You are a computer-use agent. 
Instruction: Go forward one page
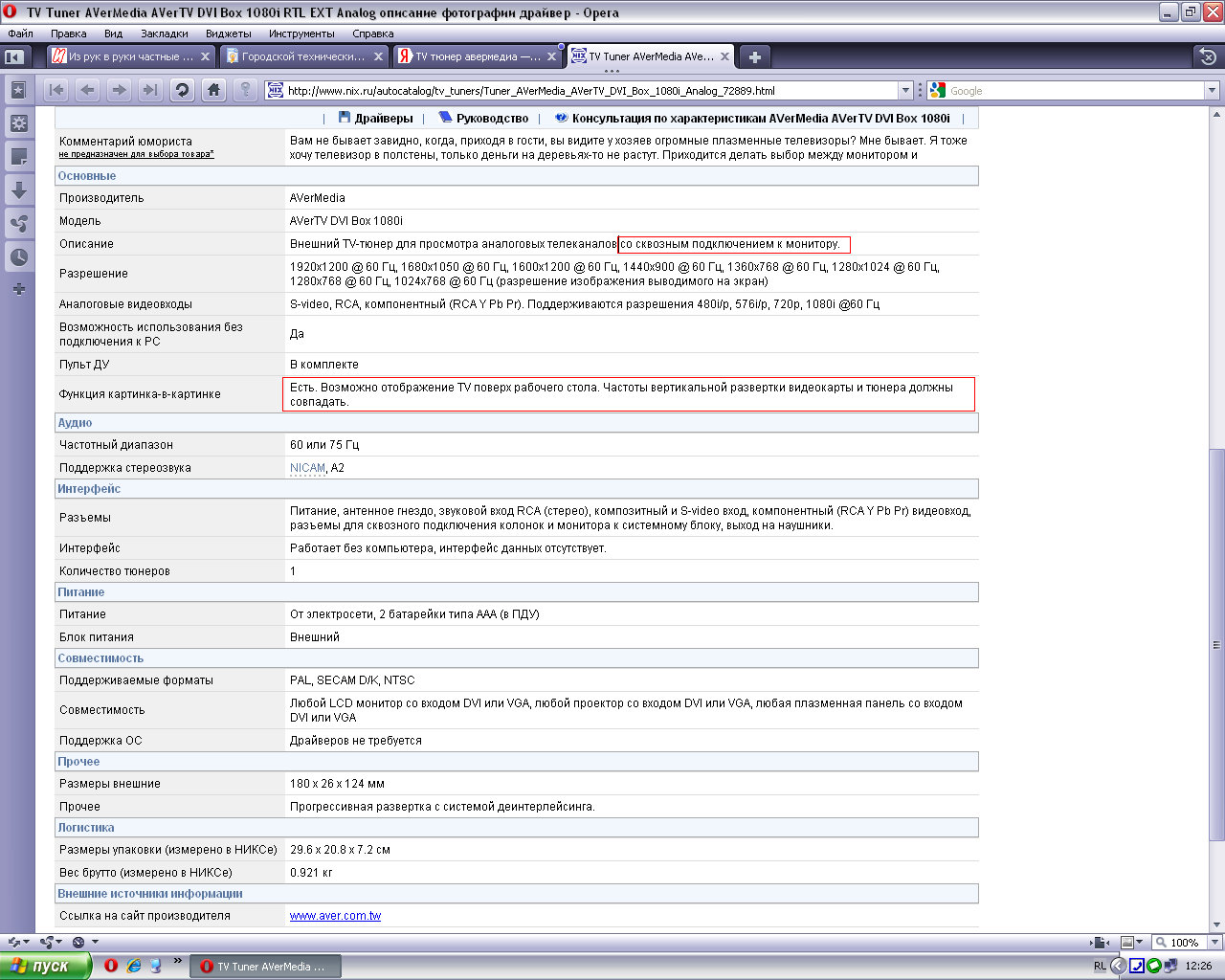point(119,90)
